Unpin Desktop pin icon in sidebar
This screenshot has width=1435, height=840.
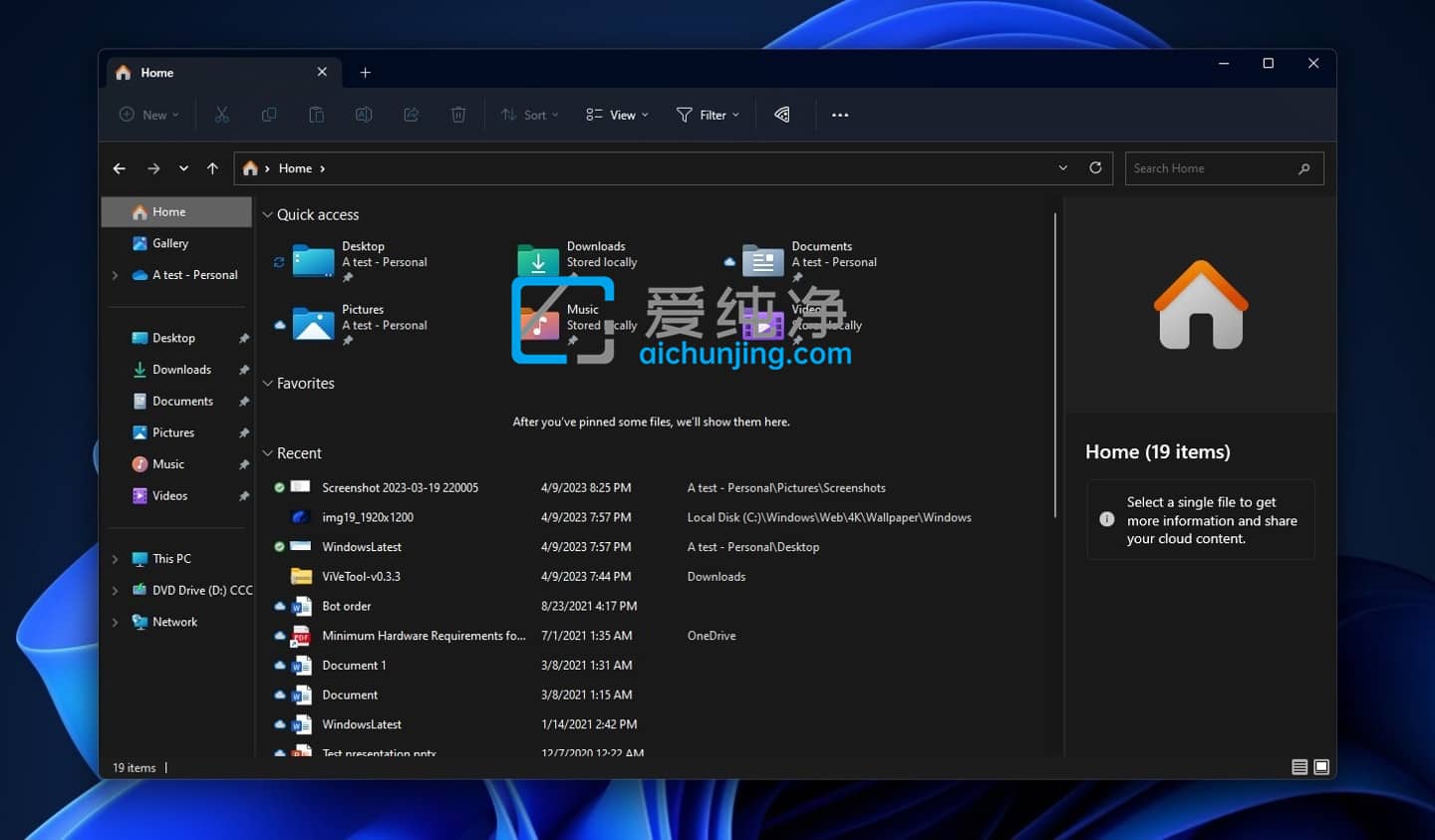tap(243, 339)
